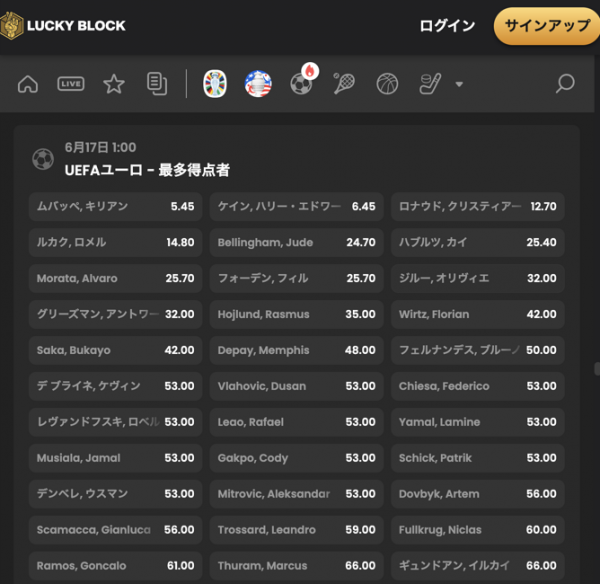Select the ice hockey icon
600x584 pixels.
click(x=430, y=83)
